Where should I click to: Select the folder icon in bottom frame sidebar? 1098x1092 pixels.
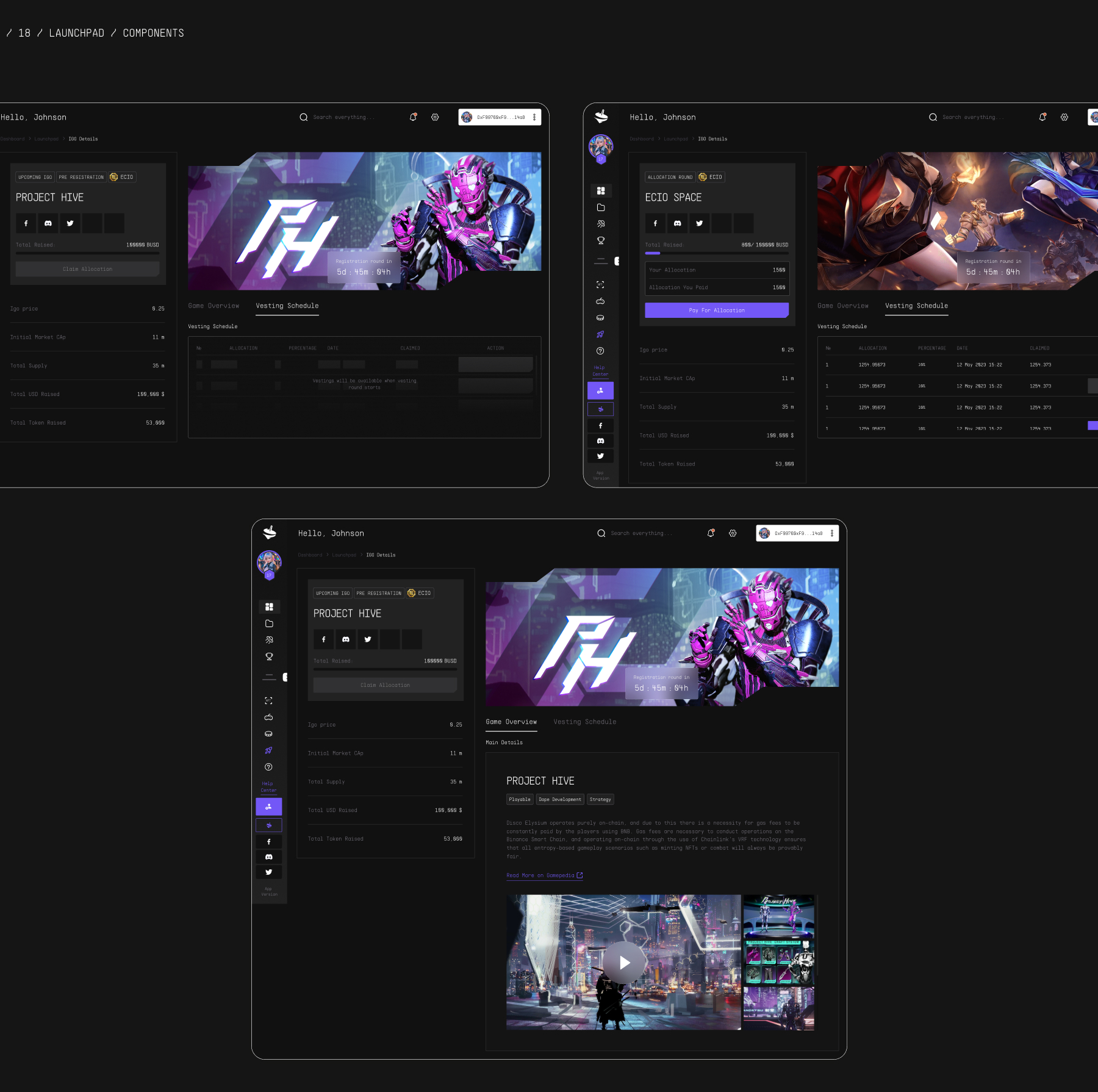(x=269, y=623)
